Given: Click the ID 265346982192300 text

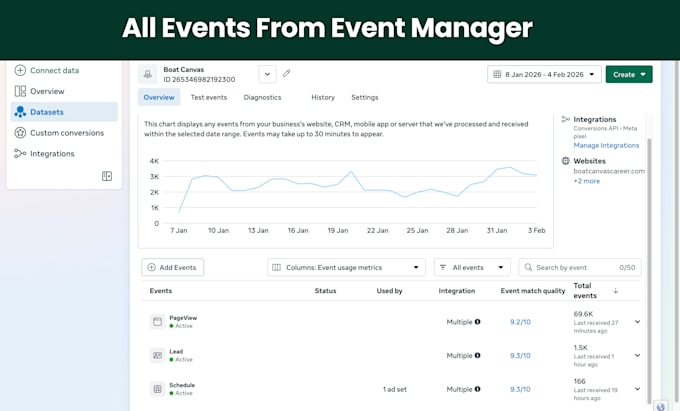Looking at the screenshot, I should 199,79.
